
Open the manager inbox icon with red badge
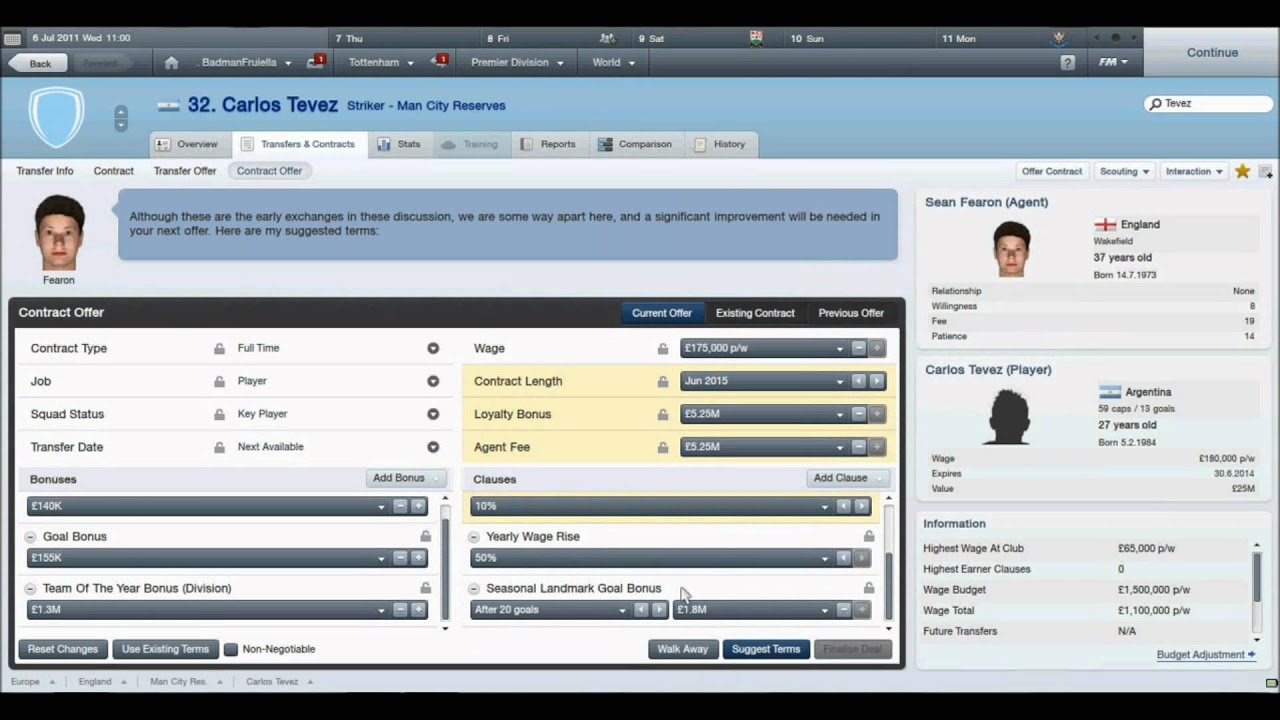click(x=316, y=62)
